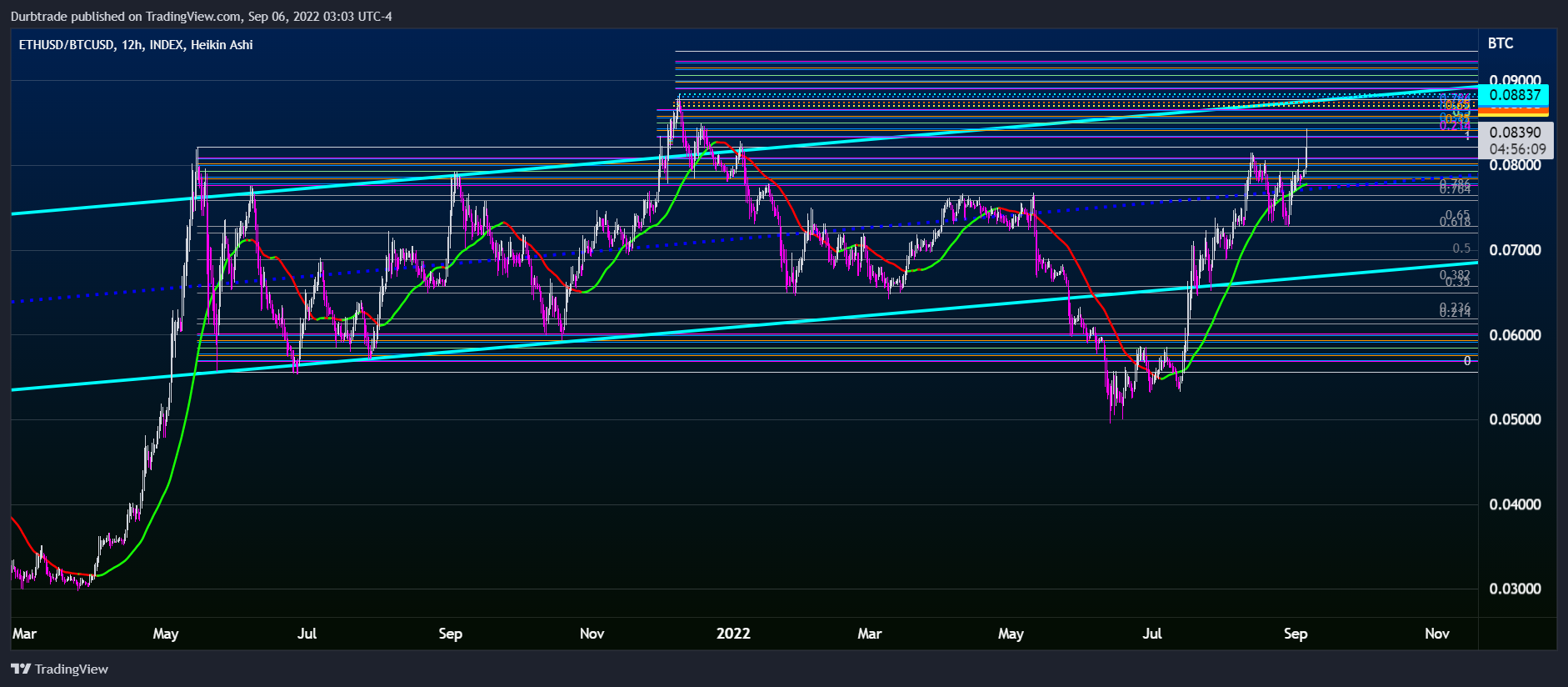Viewport: 1568px width, 687px height.
Task: Click the TradingView logo in the footer
Action: click(x=60, y=669)
